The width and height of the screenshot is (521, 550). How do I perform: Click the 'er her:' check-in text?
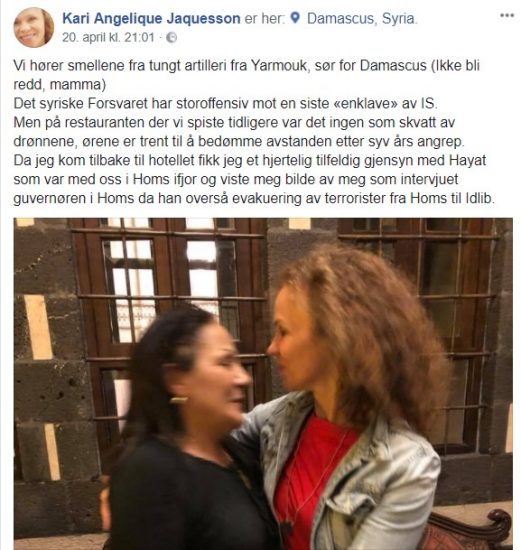(x=265, y=18)
